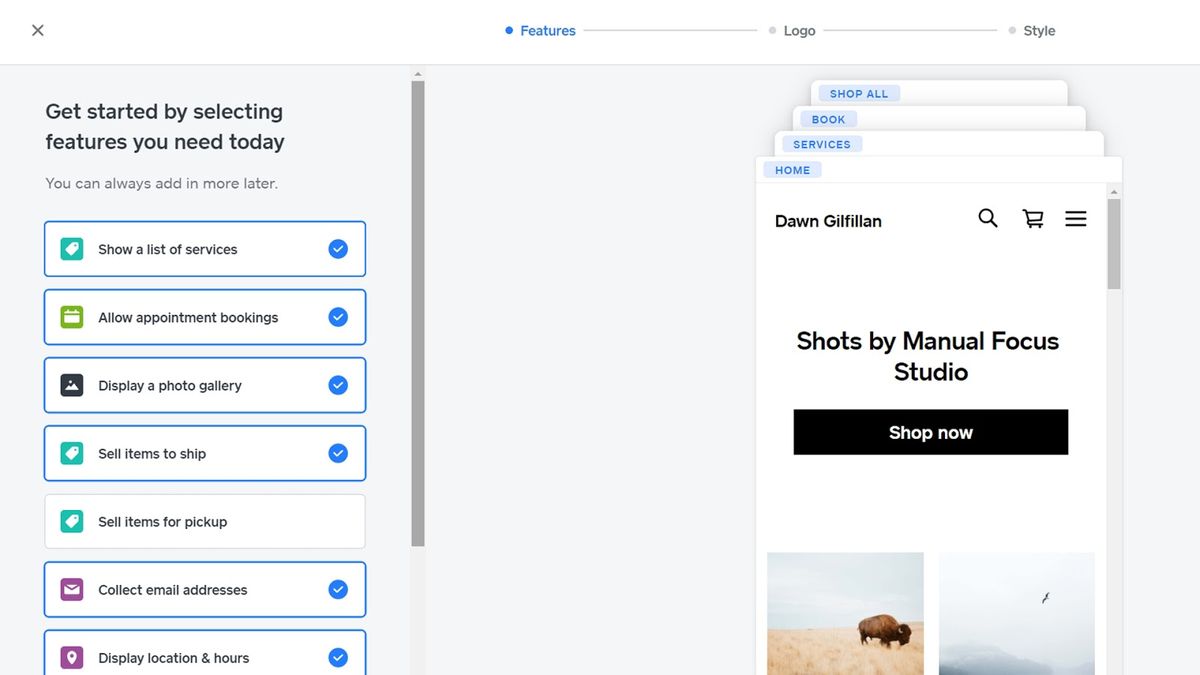Screen dimensions: 1200x675
Task: Open search in the site preview
Action: 987,218
